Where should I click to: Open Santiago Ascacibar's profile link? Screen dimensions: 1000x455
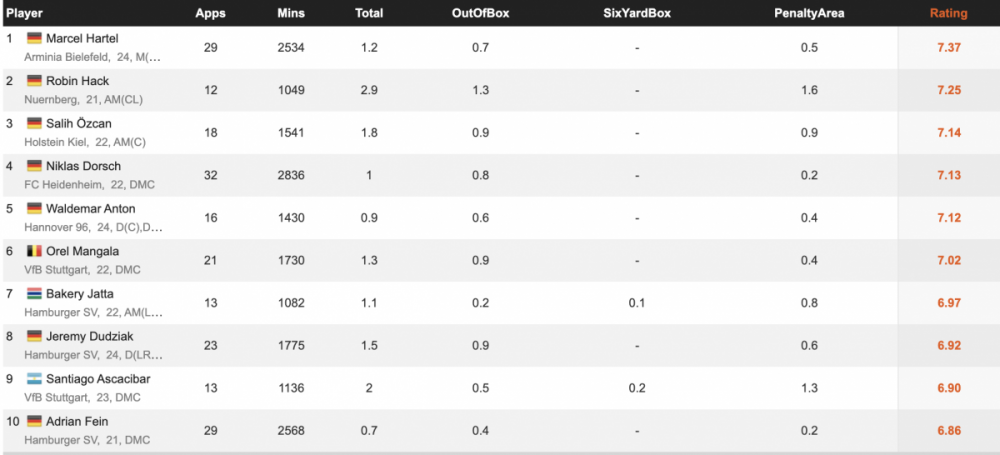98,380
